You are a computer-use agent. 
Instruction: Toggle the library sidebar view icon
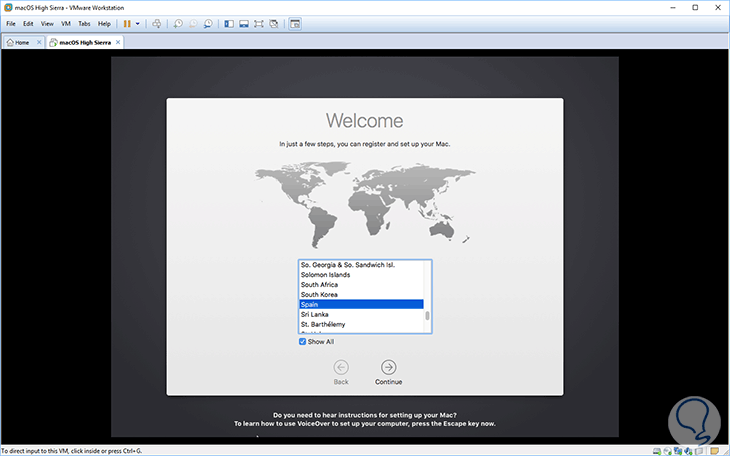(229, 24)
